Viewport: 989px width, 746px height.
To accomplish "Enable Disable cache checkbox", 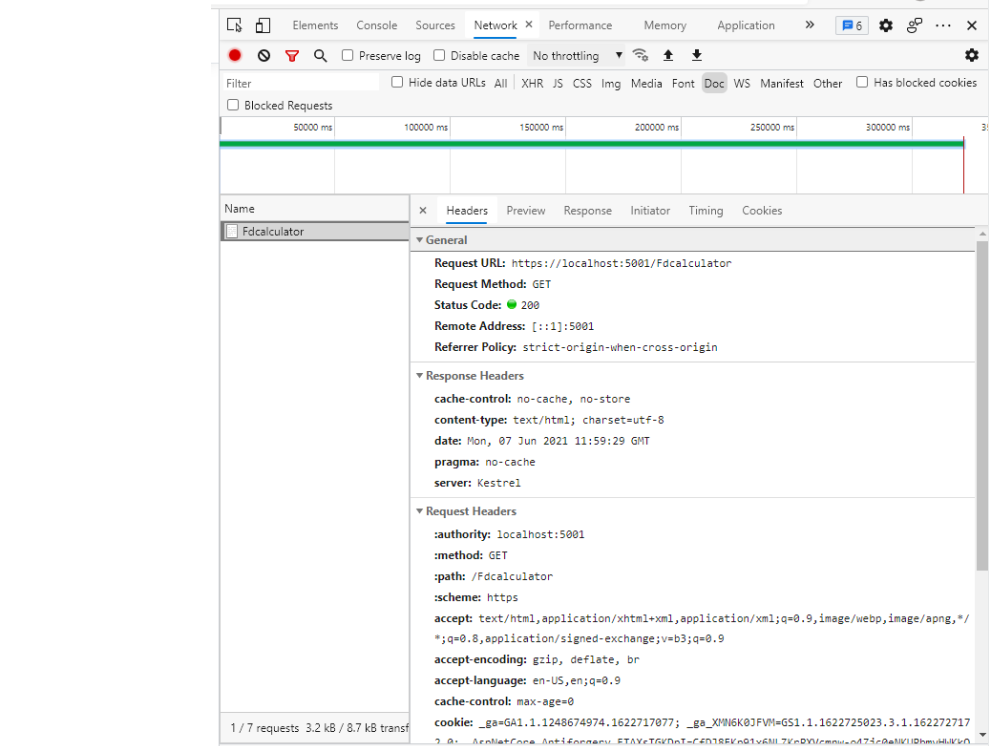I will 439,55.
